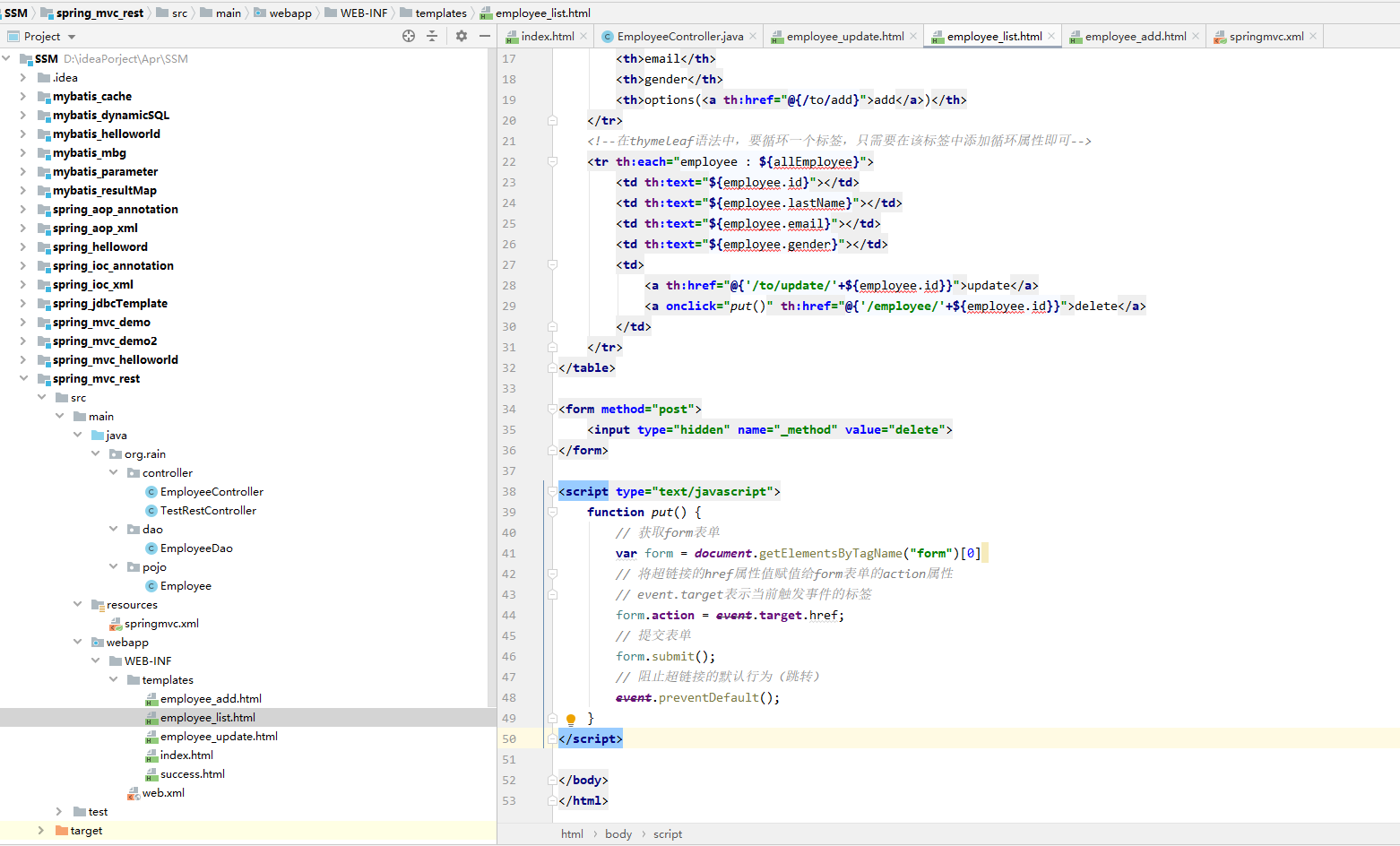Expand the test folder
This screenshot has width=1400, height=846.
point(59,811)
